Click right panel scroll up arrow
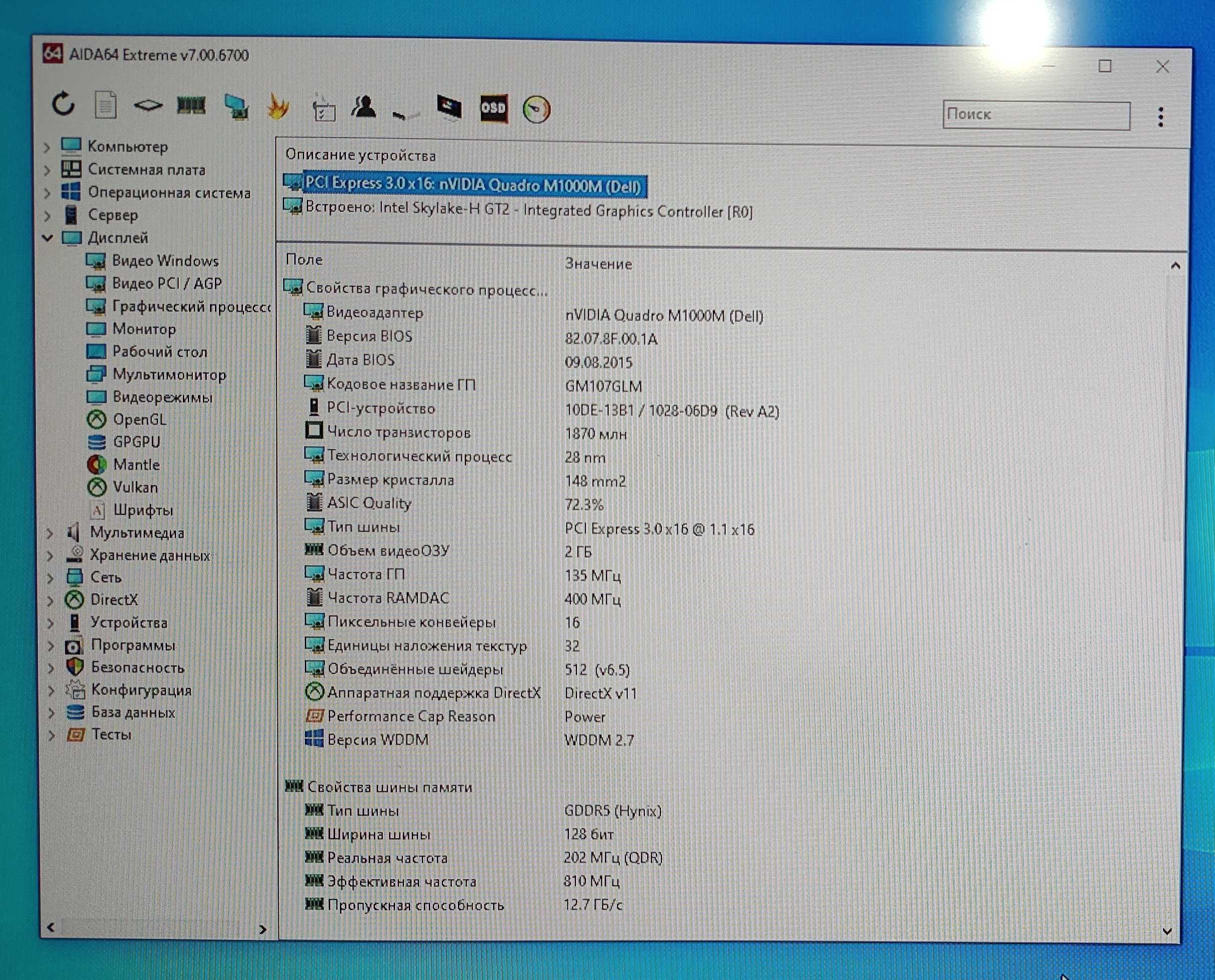The width and height of the screenshot is (1215, 980). tap(1175, 266)
